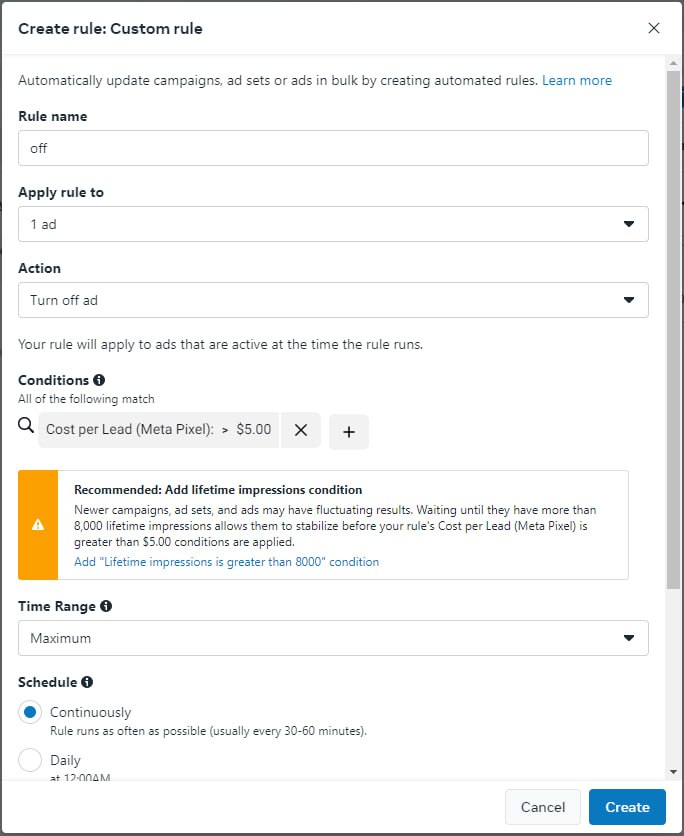Expand the Action dropdown showing Turn off ad
Screen dimensions: 684x836
[333, 300]
